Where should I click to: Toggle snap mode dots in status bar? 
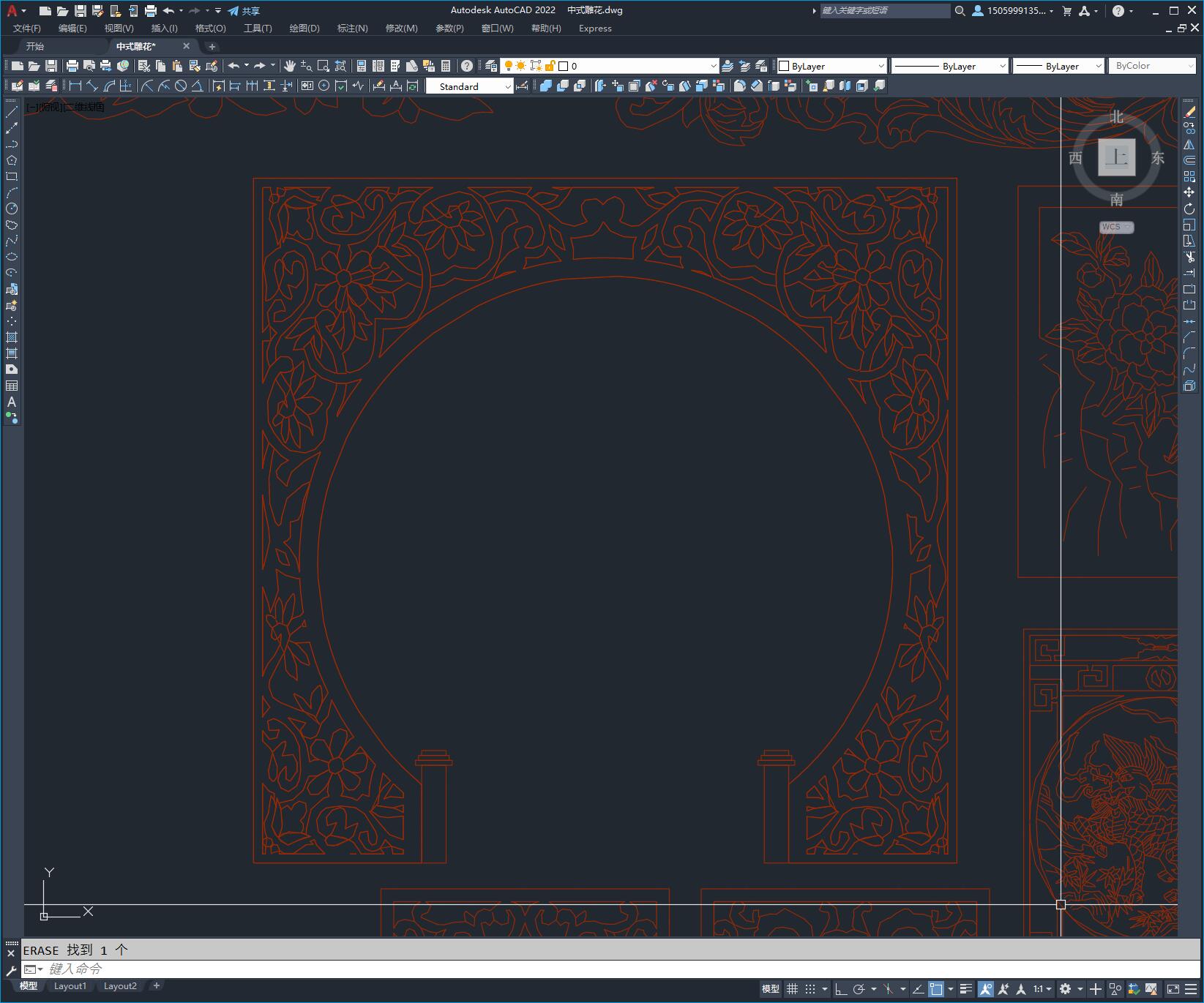(x=810, y=989)
